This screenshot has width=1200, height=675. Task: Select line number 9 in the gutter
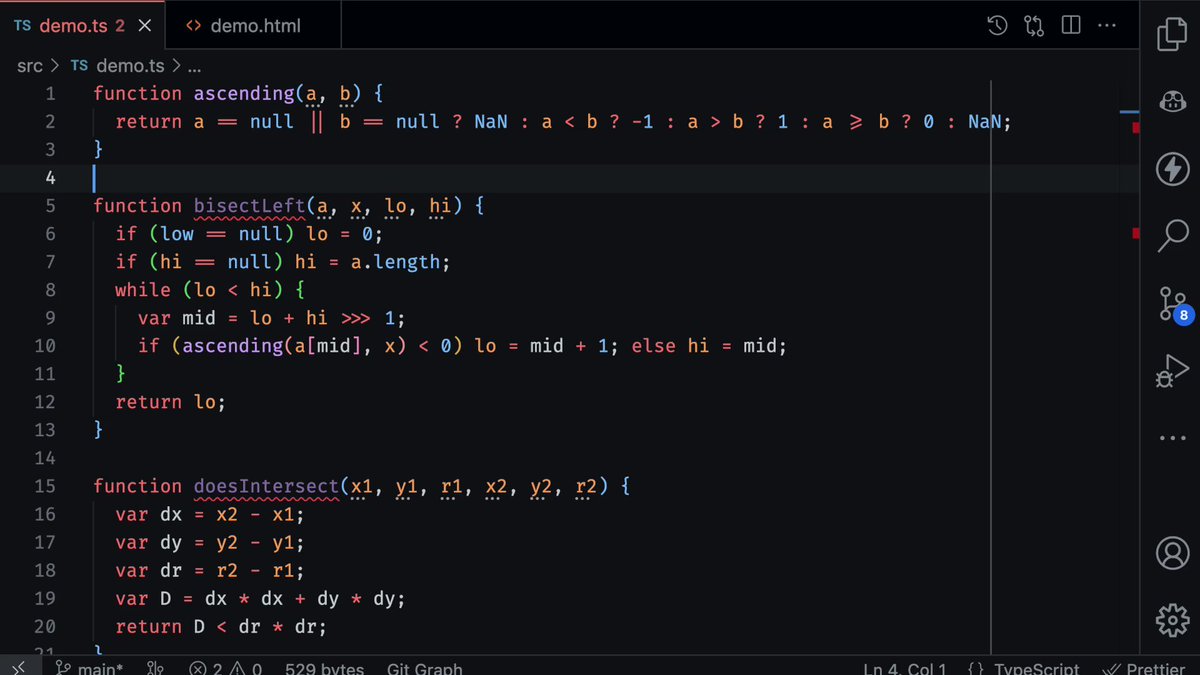(x=49, y=318)
